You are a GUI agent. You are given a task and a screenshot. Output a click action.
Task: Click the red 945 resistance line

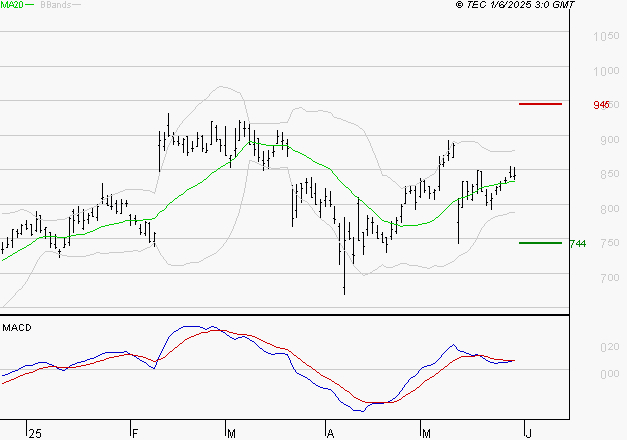coord(540,104)
